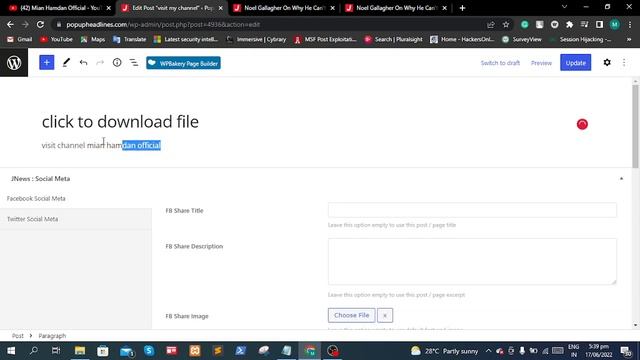This screenshot has width=640, height=360.
Task: Open the Extensions puzzle icon
Action: [x=569, y=25]
